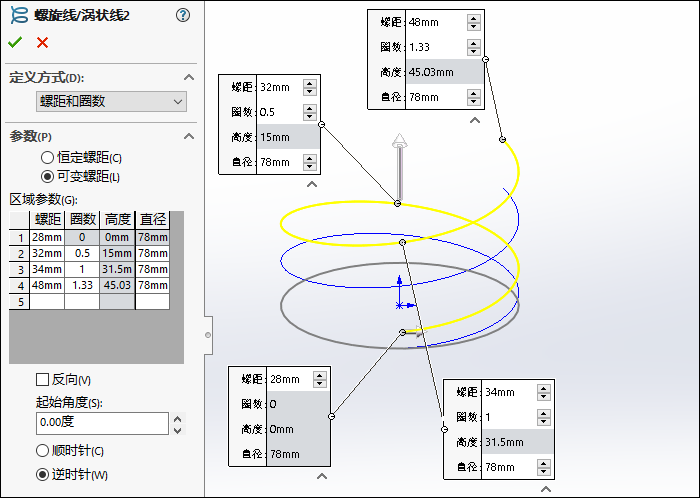Screen dimensions: 700x498
Task: Click the 起始角度 input field
Action: tap(101, 424)
